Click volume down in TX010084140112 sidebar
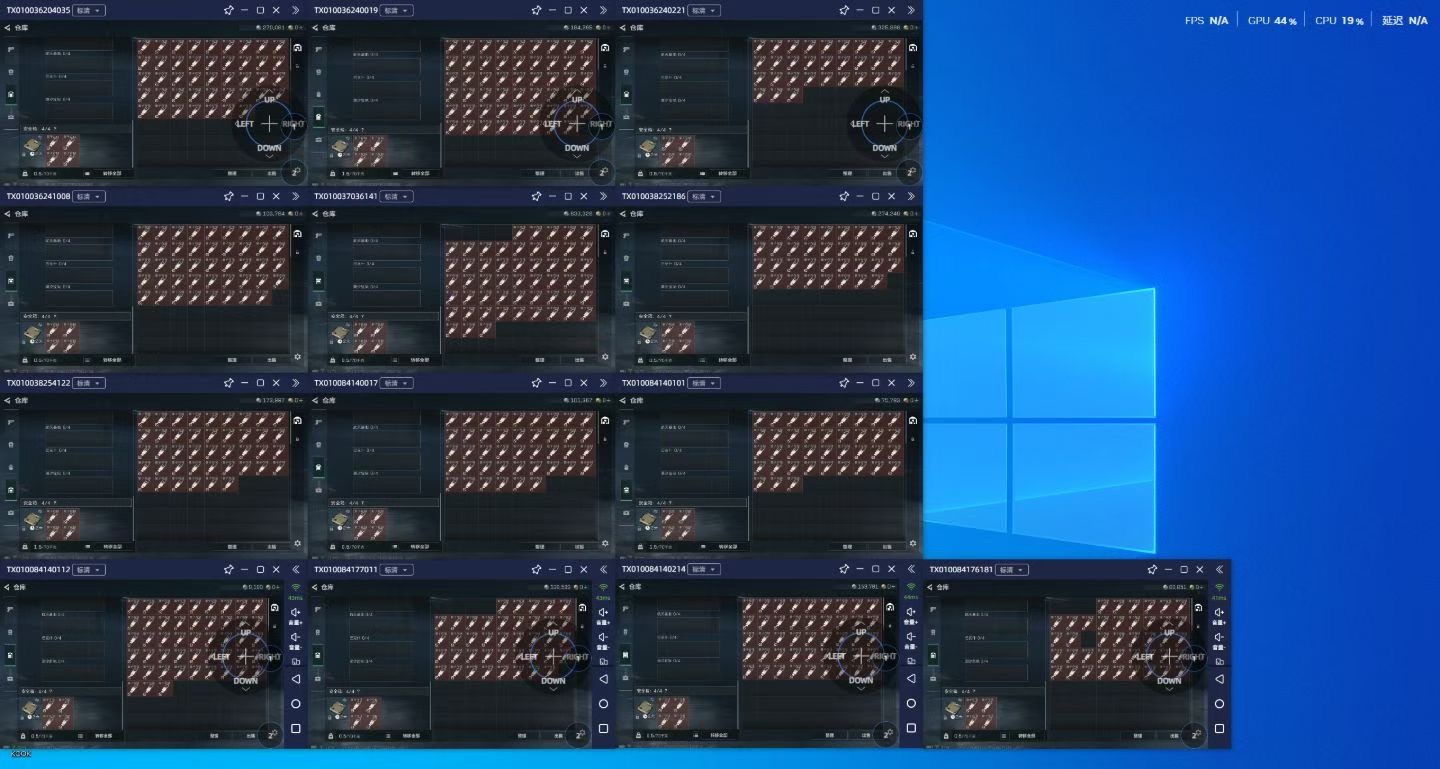Image resolution: width=1440 pixels, height=769 pixels. pos(295,638)
